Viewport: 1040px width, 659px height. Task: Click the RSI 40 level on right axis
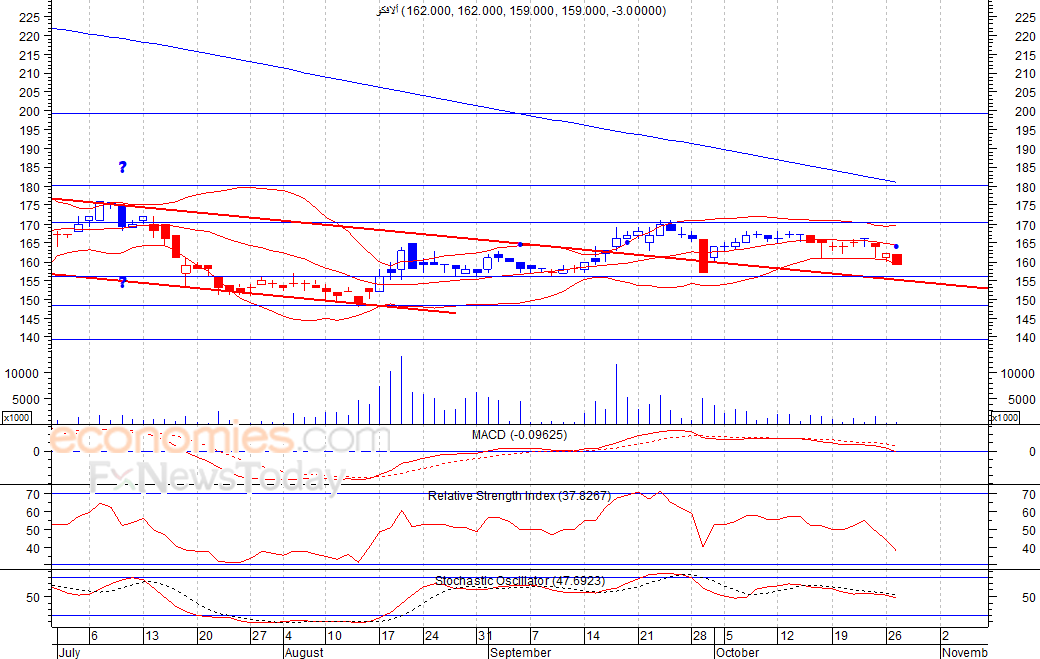tap(1029, 549)
